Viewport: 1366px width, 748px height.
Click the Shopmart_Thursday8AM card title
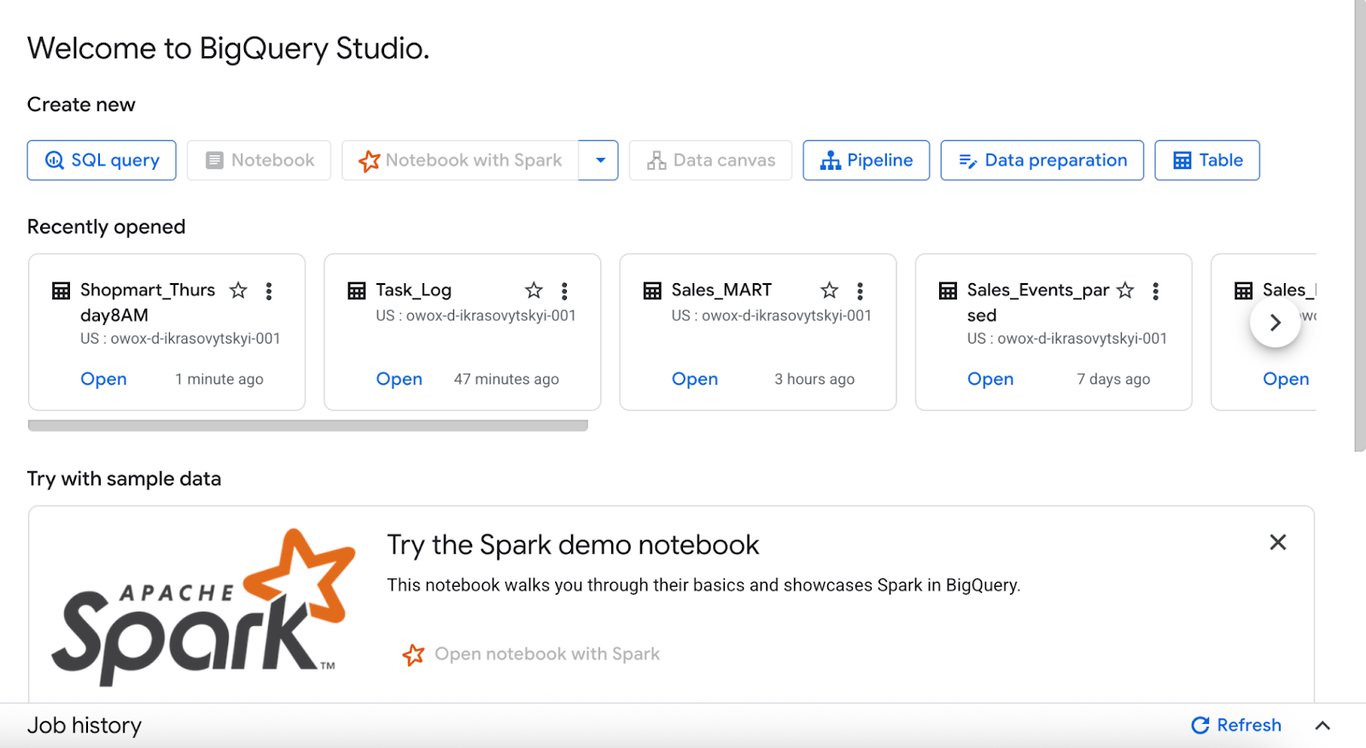coord(148,302)
